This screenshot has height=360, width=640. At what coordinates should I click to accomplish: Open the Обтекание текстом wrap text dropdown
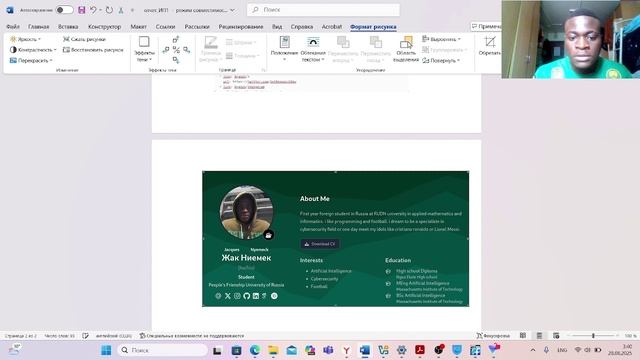pos(313,49)
